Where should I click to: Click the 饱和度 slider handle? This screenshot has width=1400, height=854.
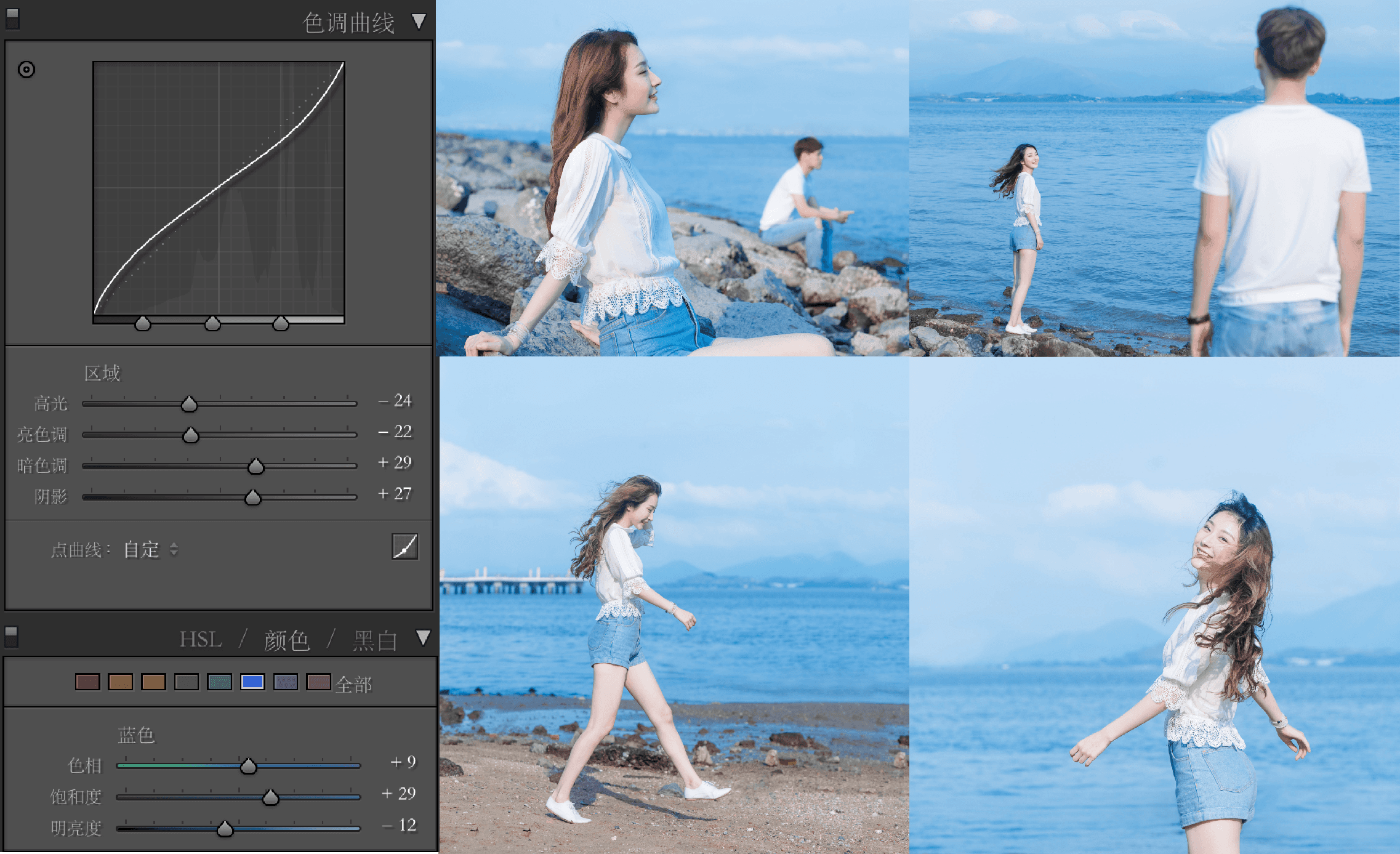pos(270,797)
